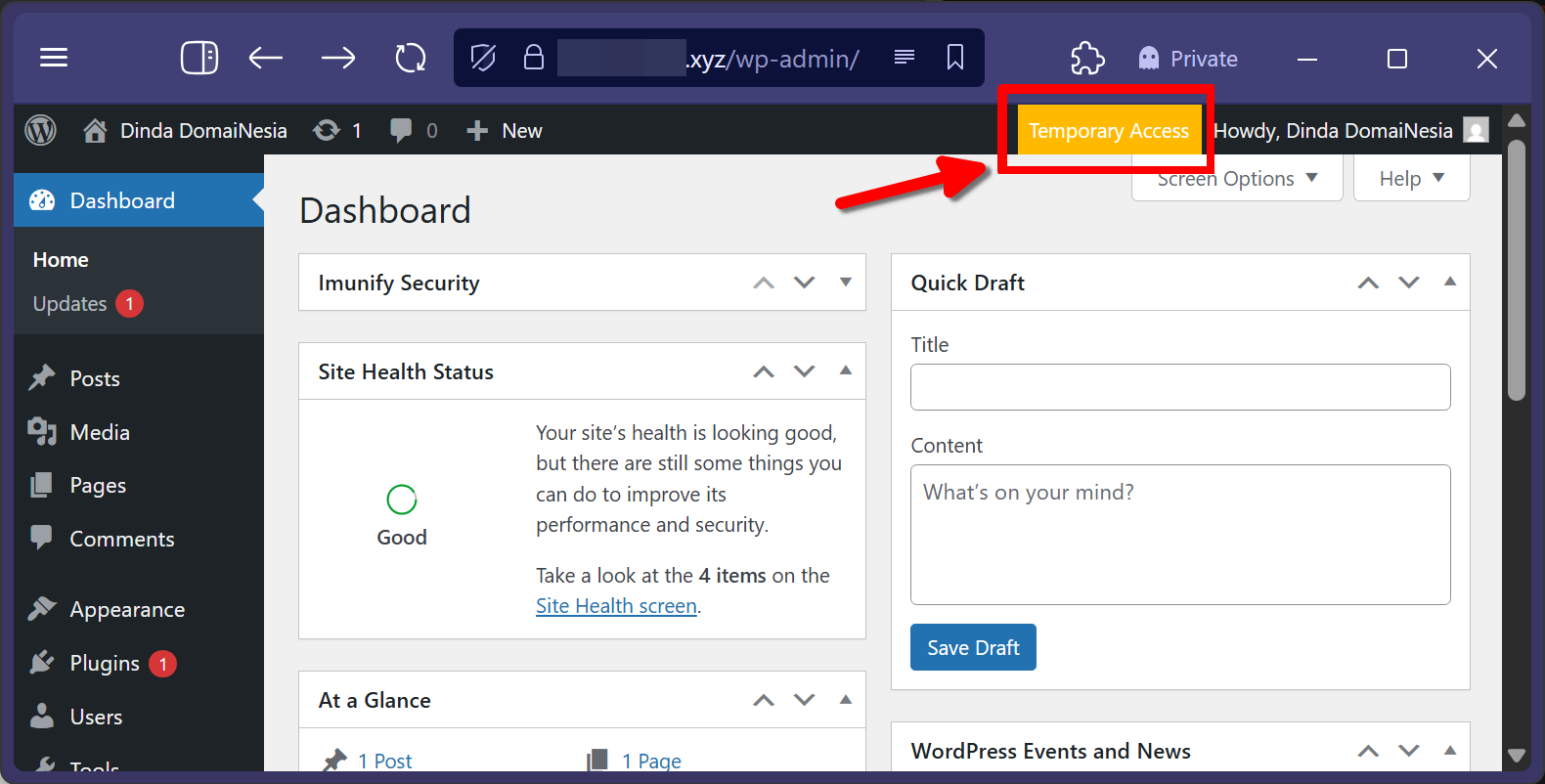The image size is (1545, 784).
Task: Focus the What's on your mind textarea
Action: point(1180,535)
